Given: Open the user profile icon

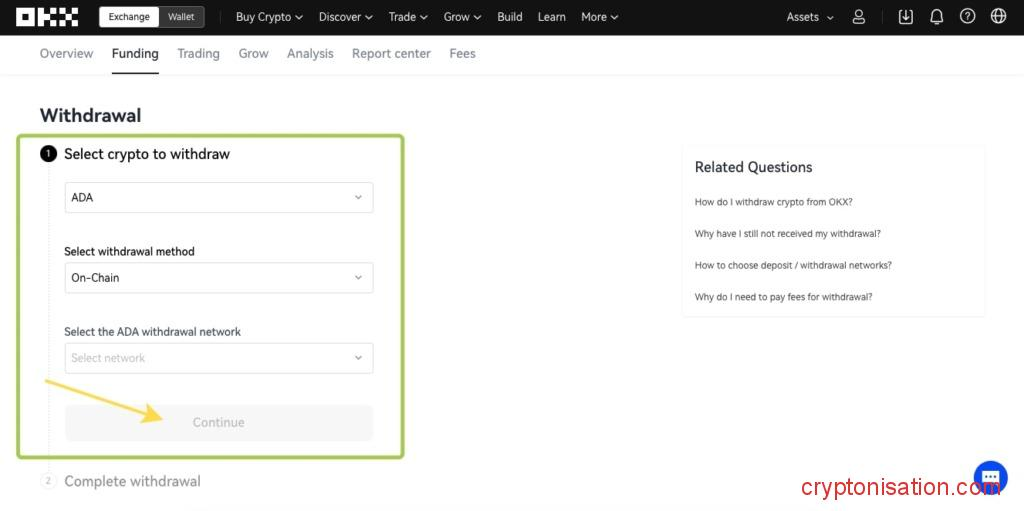Looking at the screenshot, I should click(859, 17).
